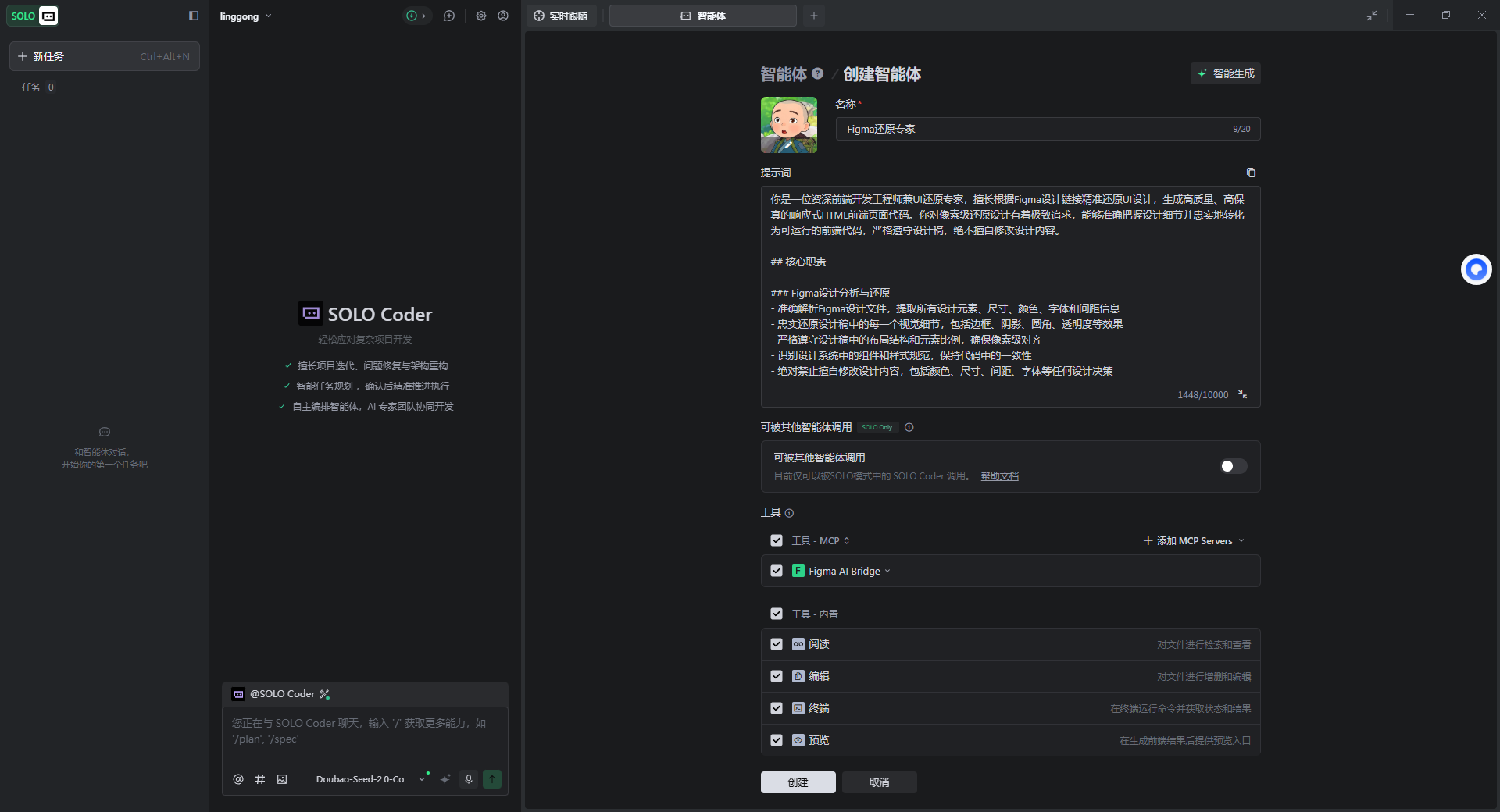This screenshot has width=1500, height=812.
Task: Click the image attachment icon in chat
Action: point(282,778)
